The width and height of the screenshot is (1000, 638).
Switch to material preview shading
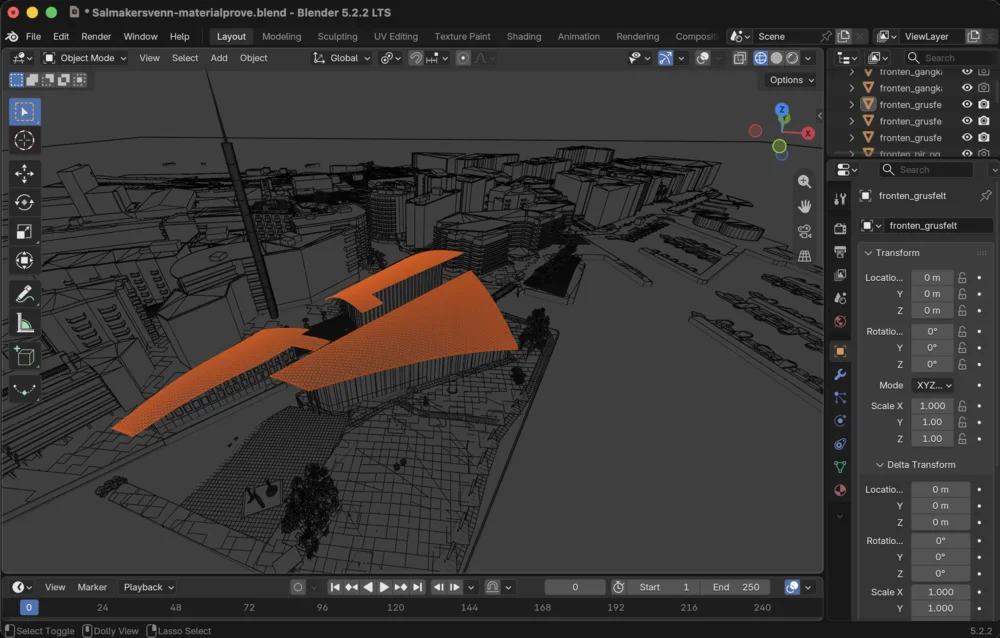[792, 58]
